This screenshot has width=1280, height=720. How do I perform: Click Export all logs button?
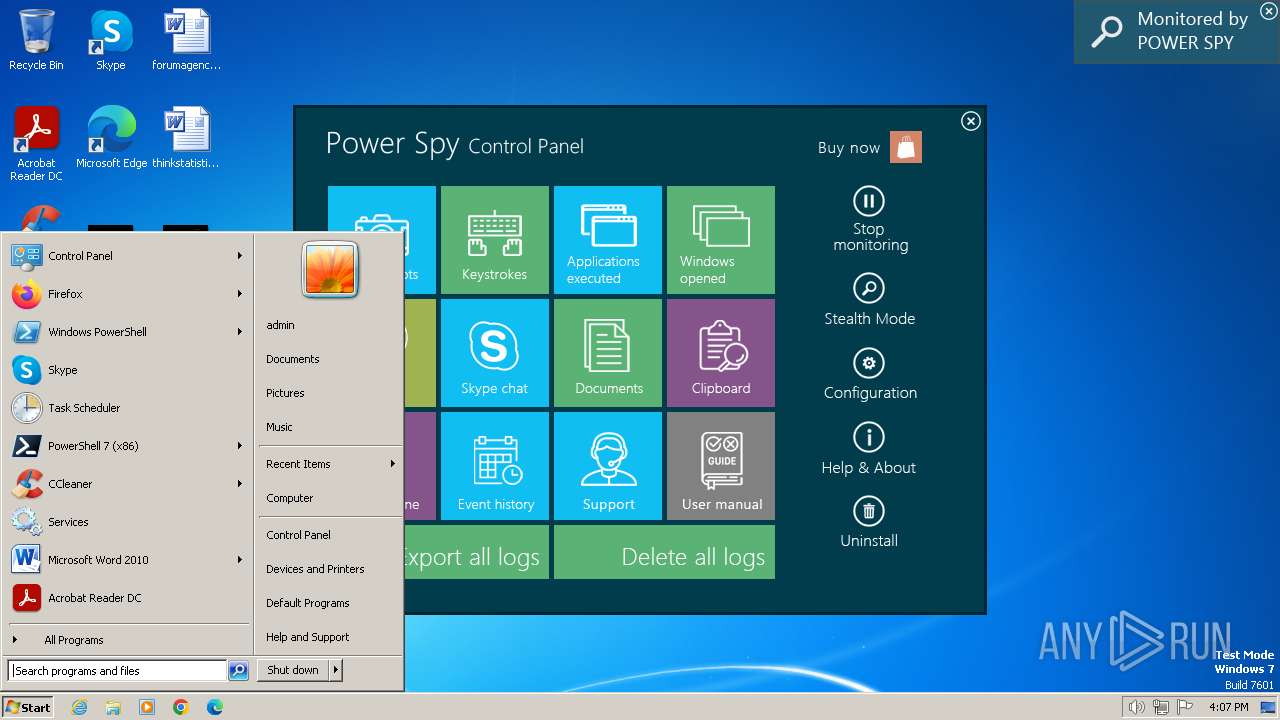point(476,552)
